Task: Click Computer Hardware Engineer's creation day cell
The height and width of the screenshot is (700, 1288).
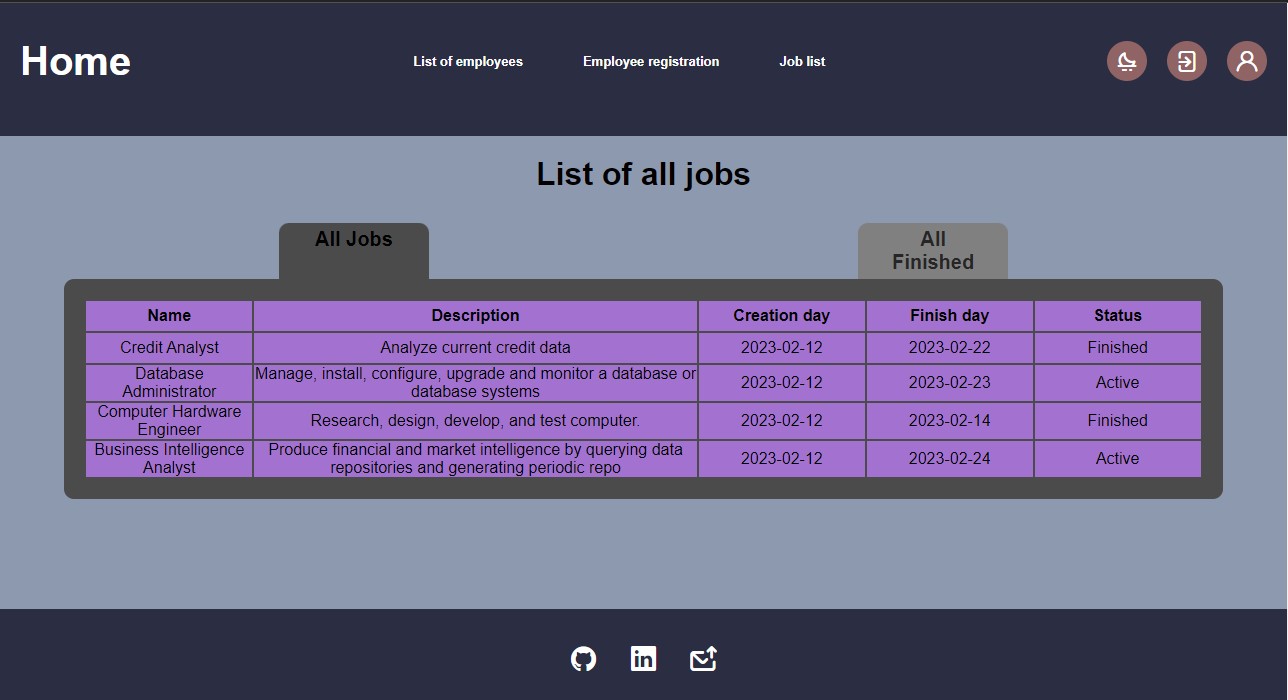Action: [x=781, y=421]
